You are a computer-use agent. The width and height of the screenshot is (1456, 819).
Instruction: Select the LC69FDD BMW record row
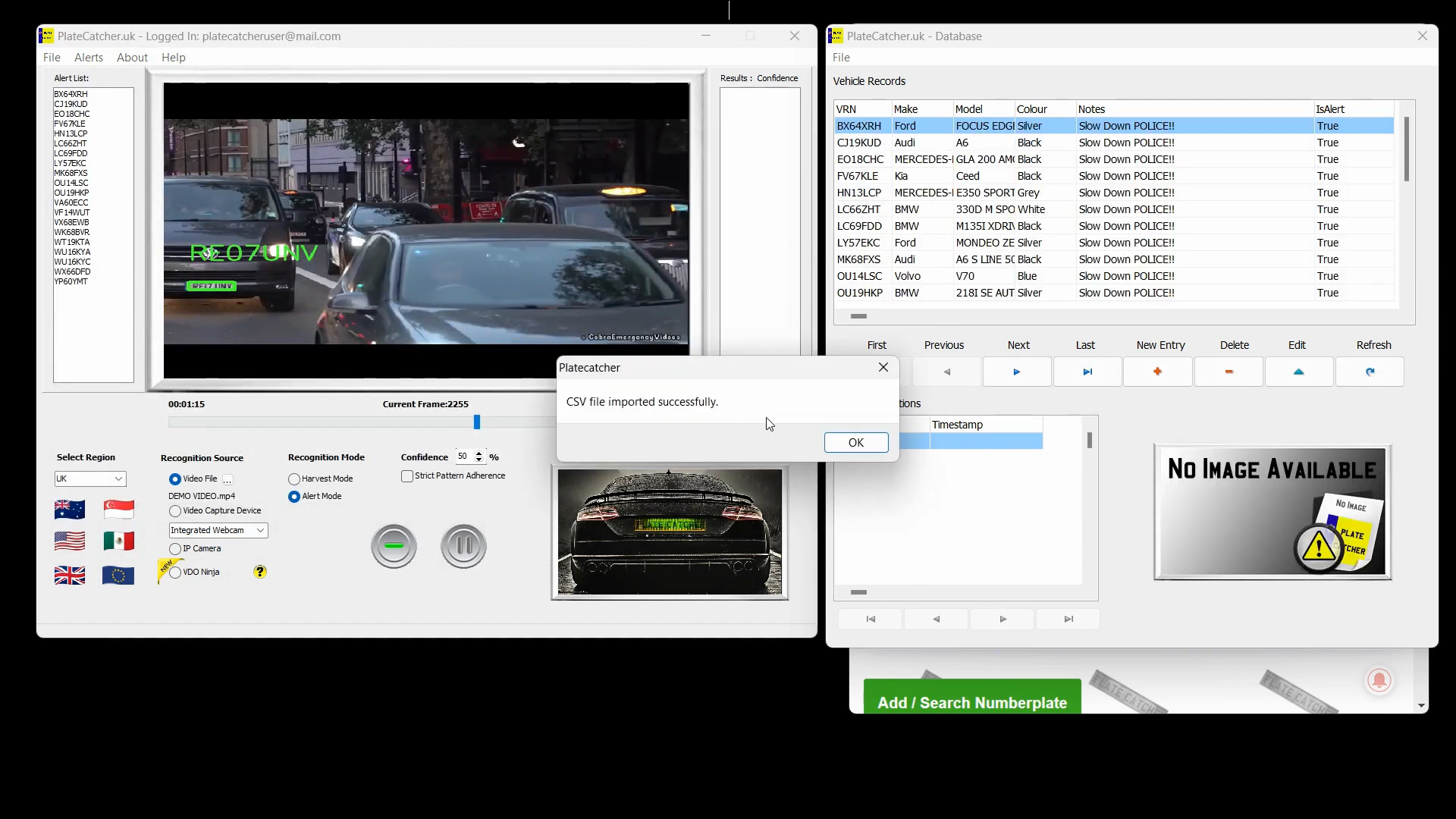1114,226
